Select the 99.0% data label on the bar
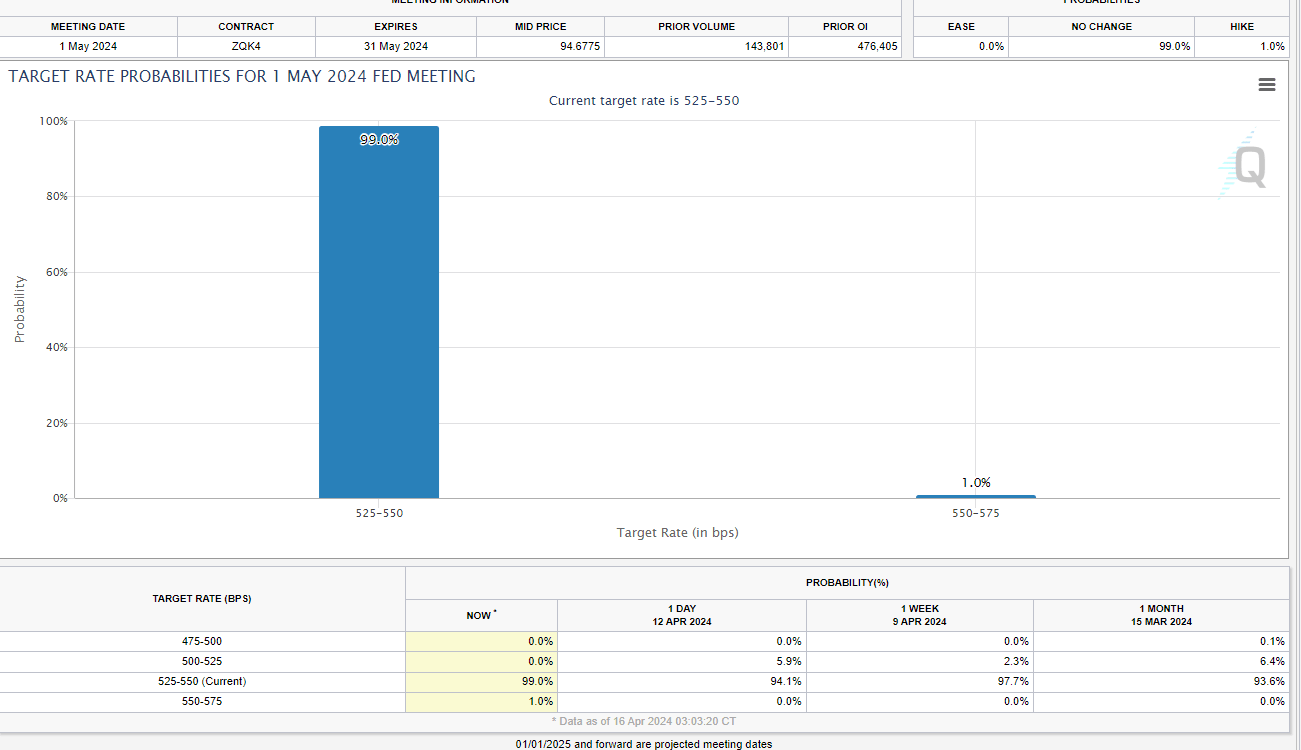Viewport: 1301px width, 750px height. point(379,140)
